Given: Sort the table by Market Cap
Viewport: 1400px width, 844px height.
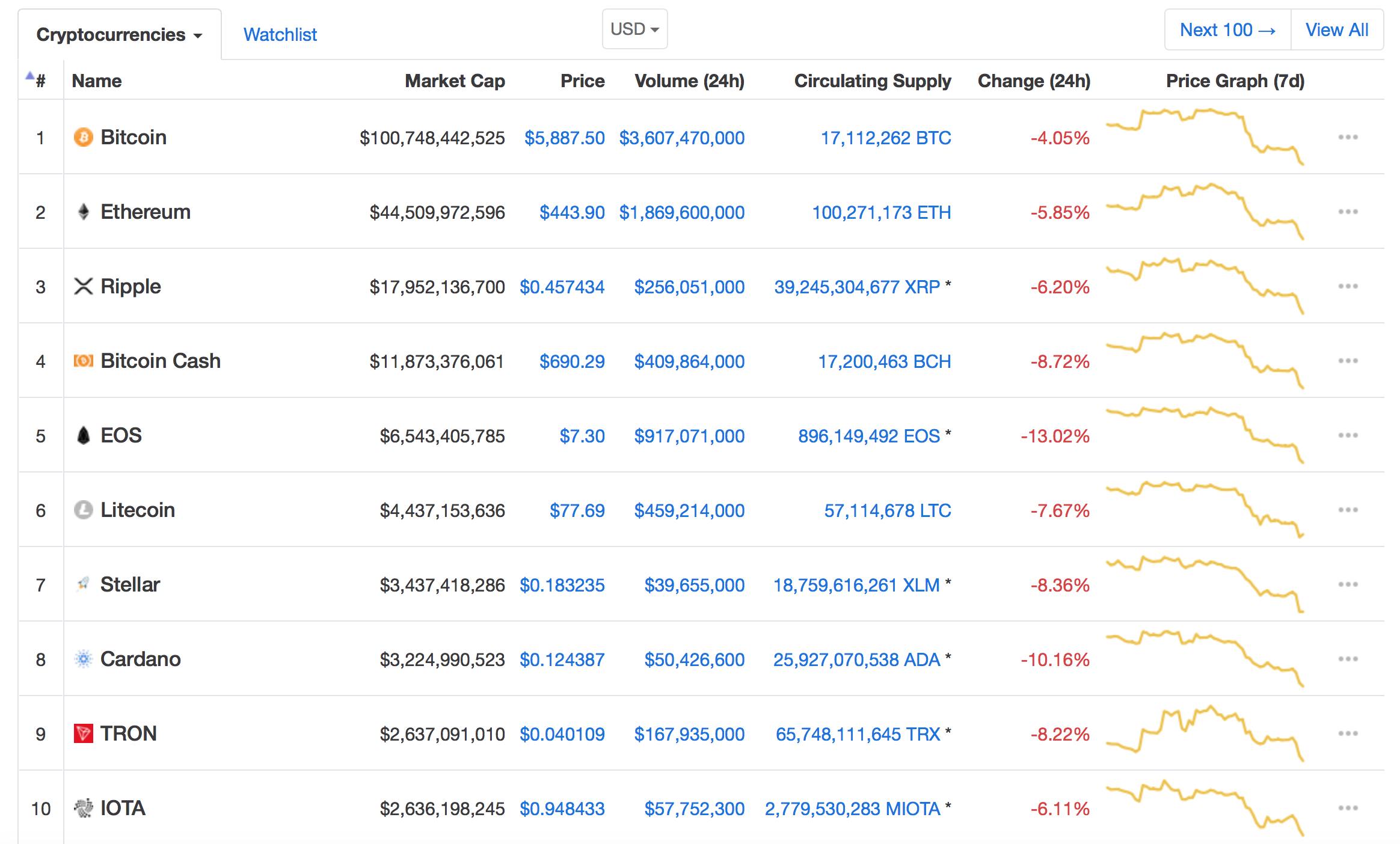Looking at the screenshot, I should [455, 81].
